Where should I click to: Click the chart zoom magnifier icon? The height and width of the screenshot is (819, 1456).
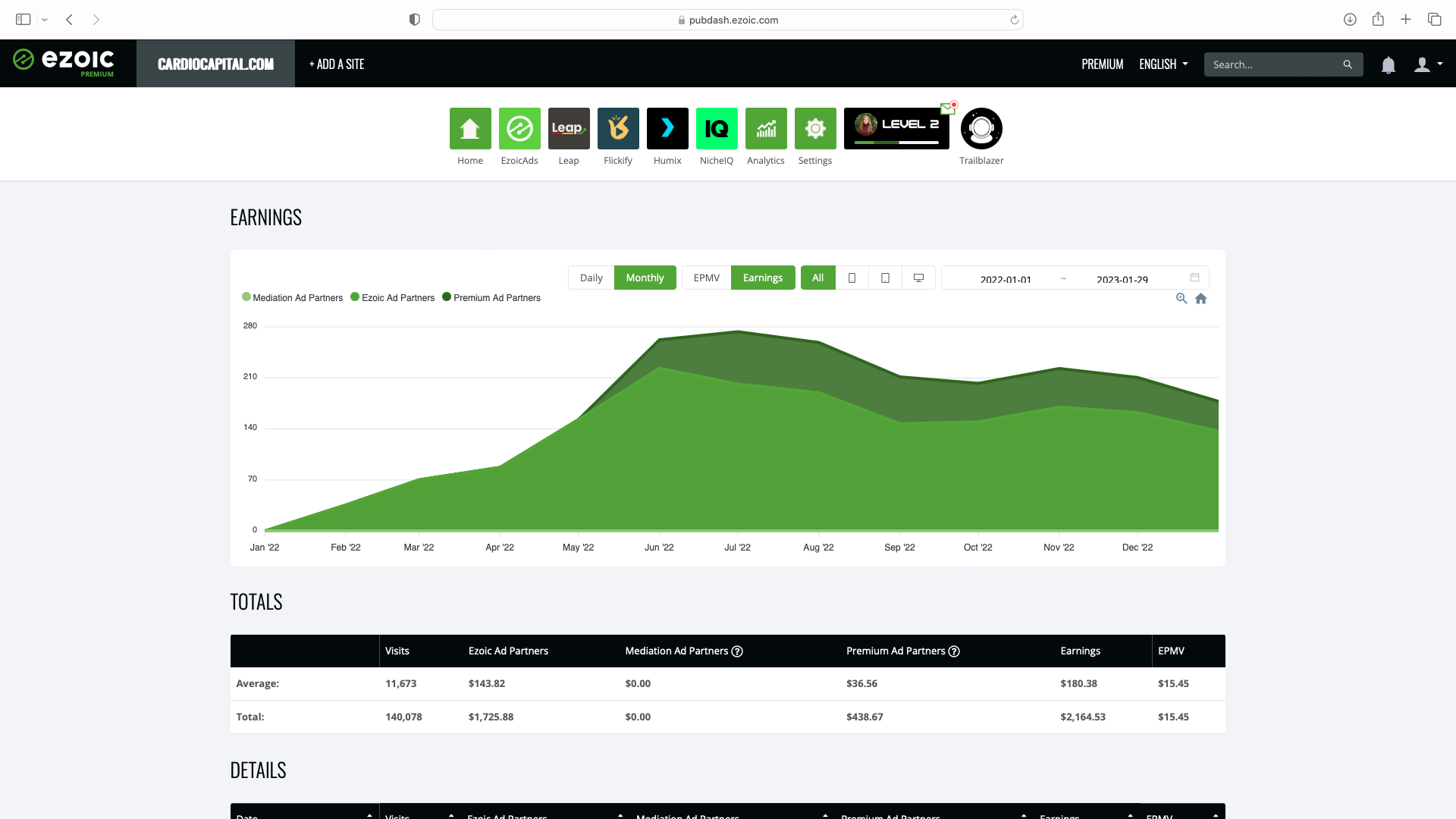point(1181,299)
